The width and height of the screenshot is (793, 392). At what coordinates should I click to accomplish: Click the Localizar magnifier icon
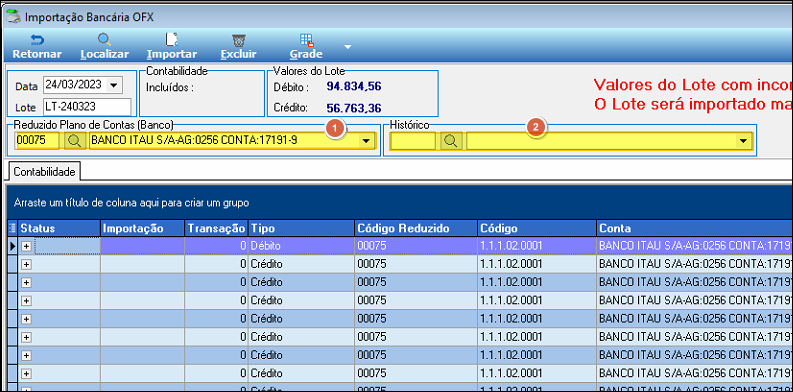pos(104,39)
